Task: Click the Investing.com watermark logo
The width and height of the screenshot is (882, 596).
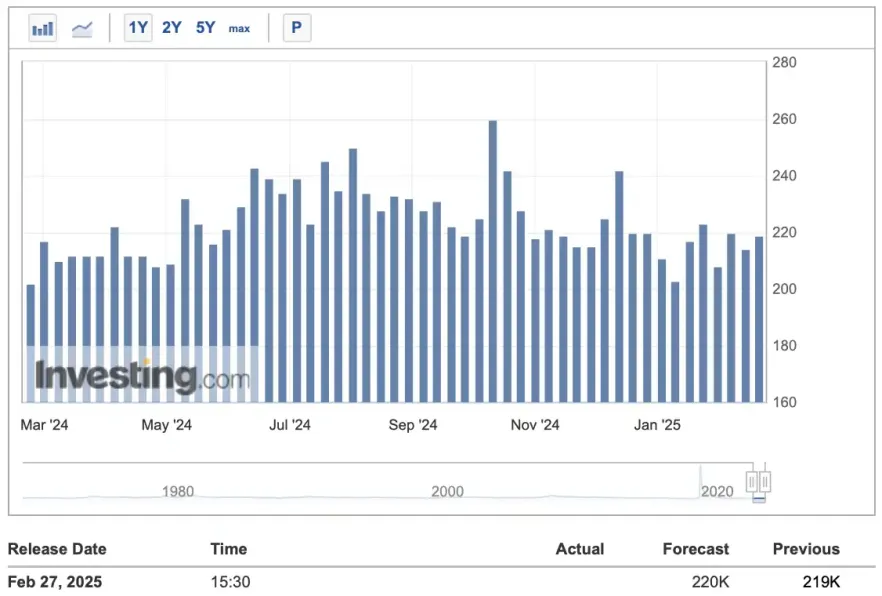Action: pyautogui.click(x=142, y=376)
